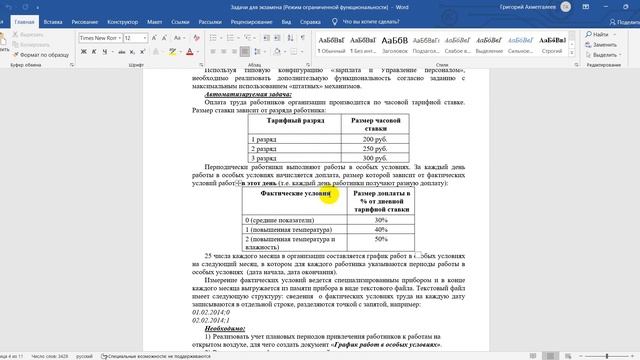Align text to the right
This screenshot has height=360, width=640.
pos(234,52)
